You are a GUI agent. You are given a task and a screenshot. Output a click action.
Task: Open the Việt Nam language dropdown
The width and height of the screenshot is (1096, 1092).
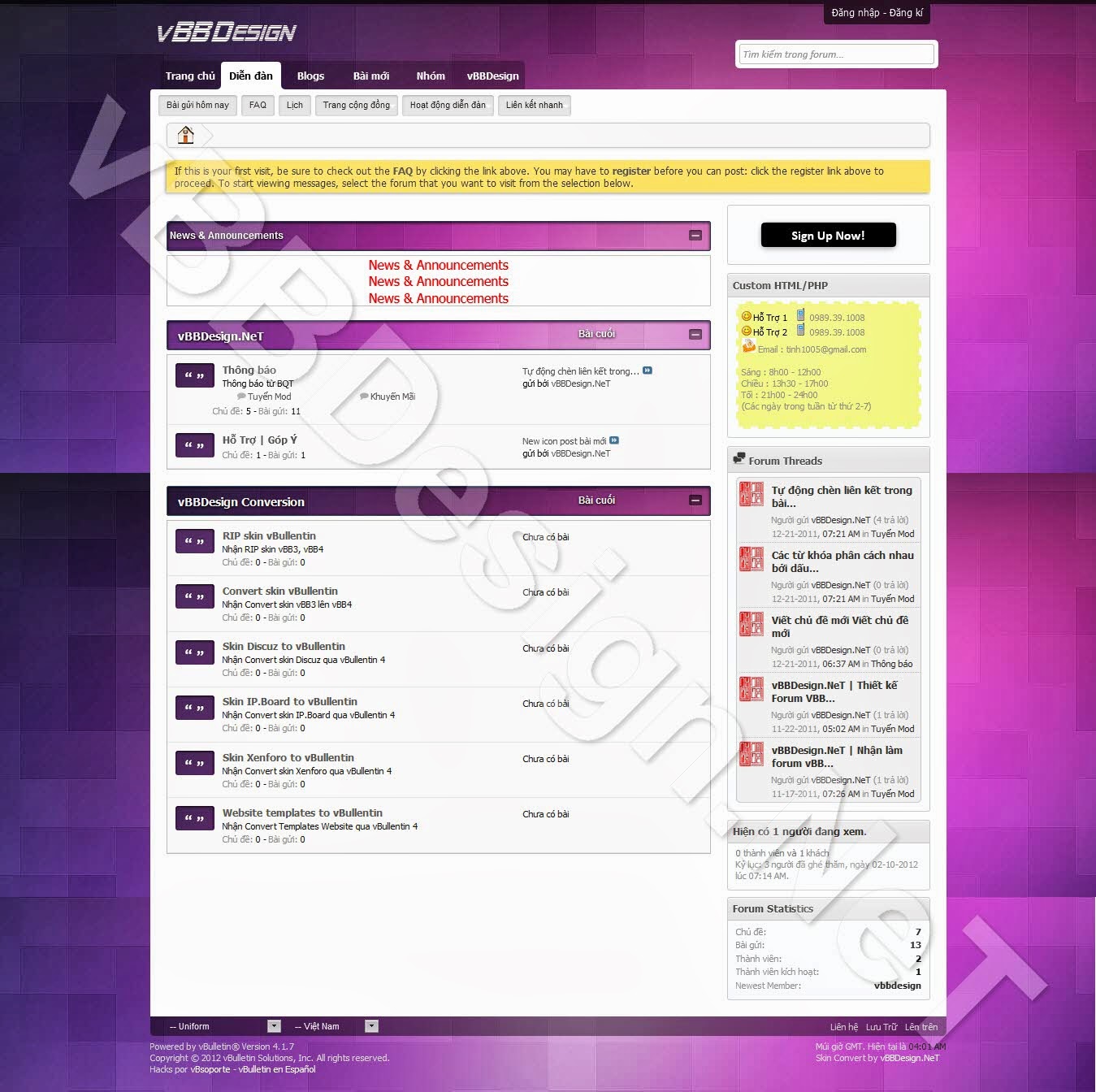click(x=334, y=1026)
